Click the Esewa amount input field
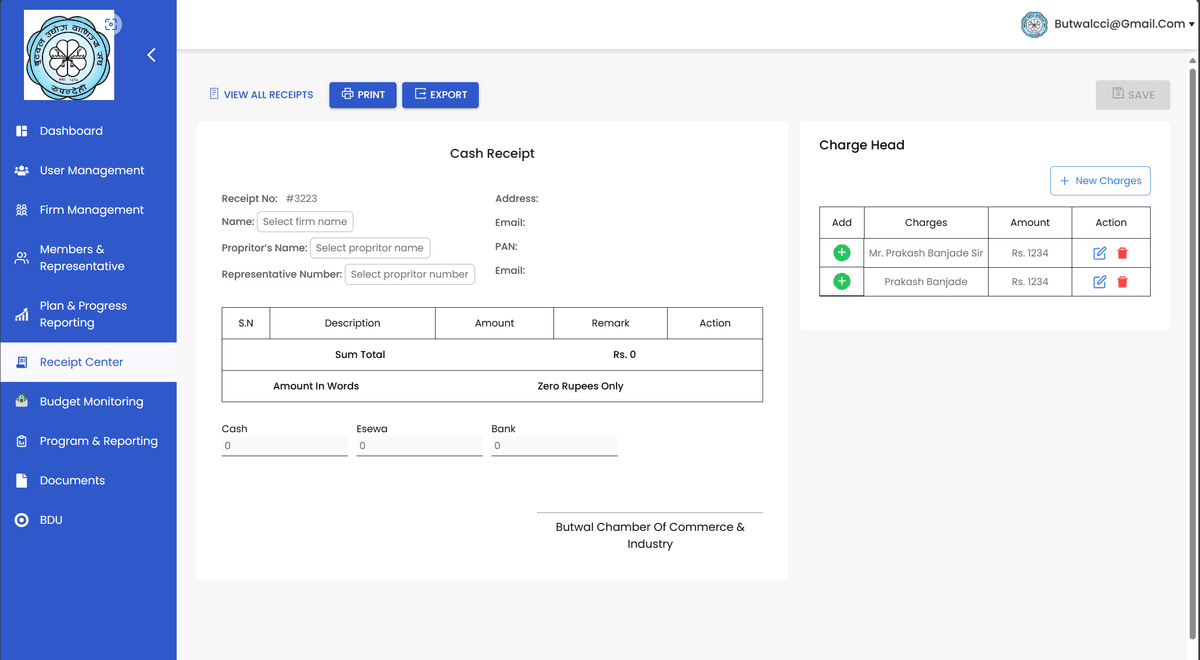Screen dimensions: 1200x660 tap(419, 446)
